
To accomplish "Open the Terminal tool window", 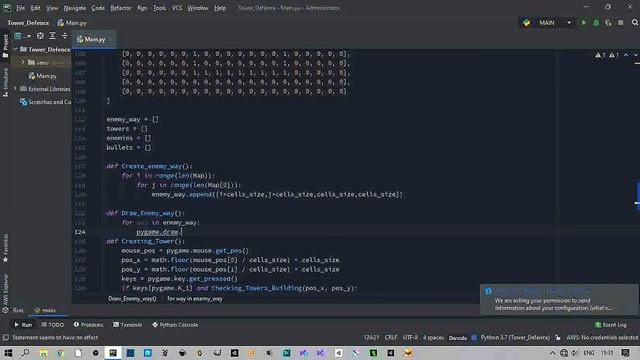I will point(127,325).
